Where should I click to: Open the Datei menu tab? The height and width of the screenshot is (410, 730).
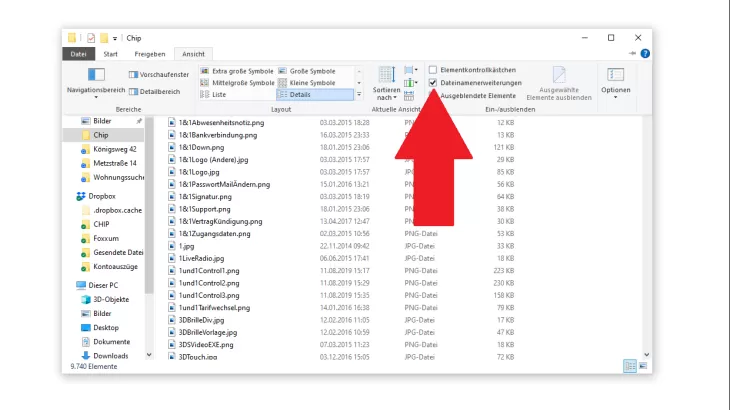[x=80, y=54]
